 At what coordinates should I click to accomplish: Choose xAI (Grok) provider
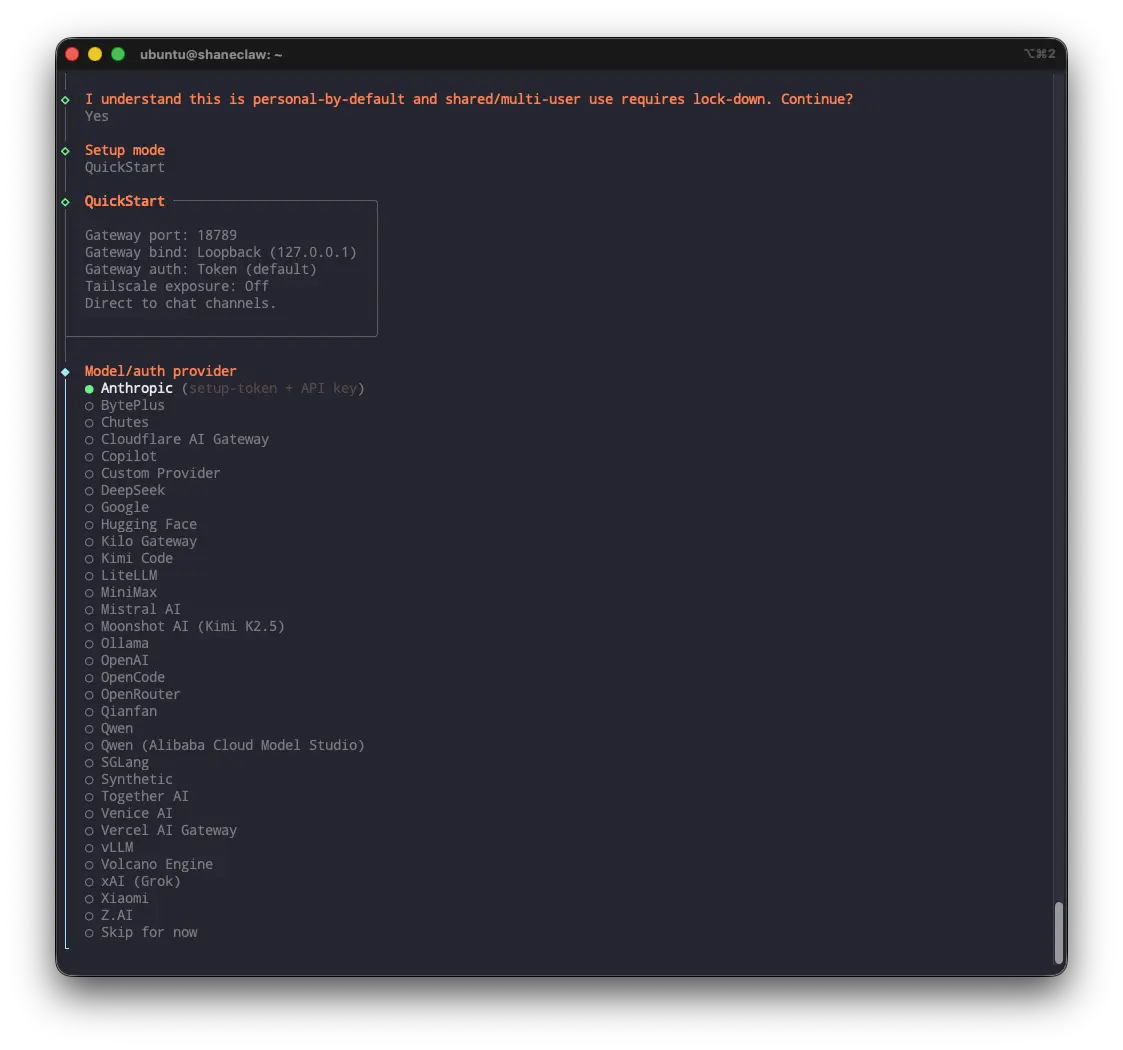click(132, 882)
